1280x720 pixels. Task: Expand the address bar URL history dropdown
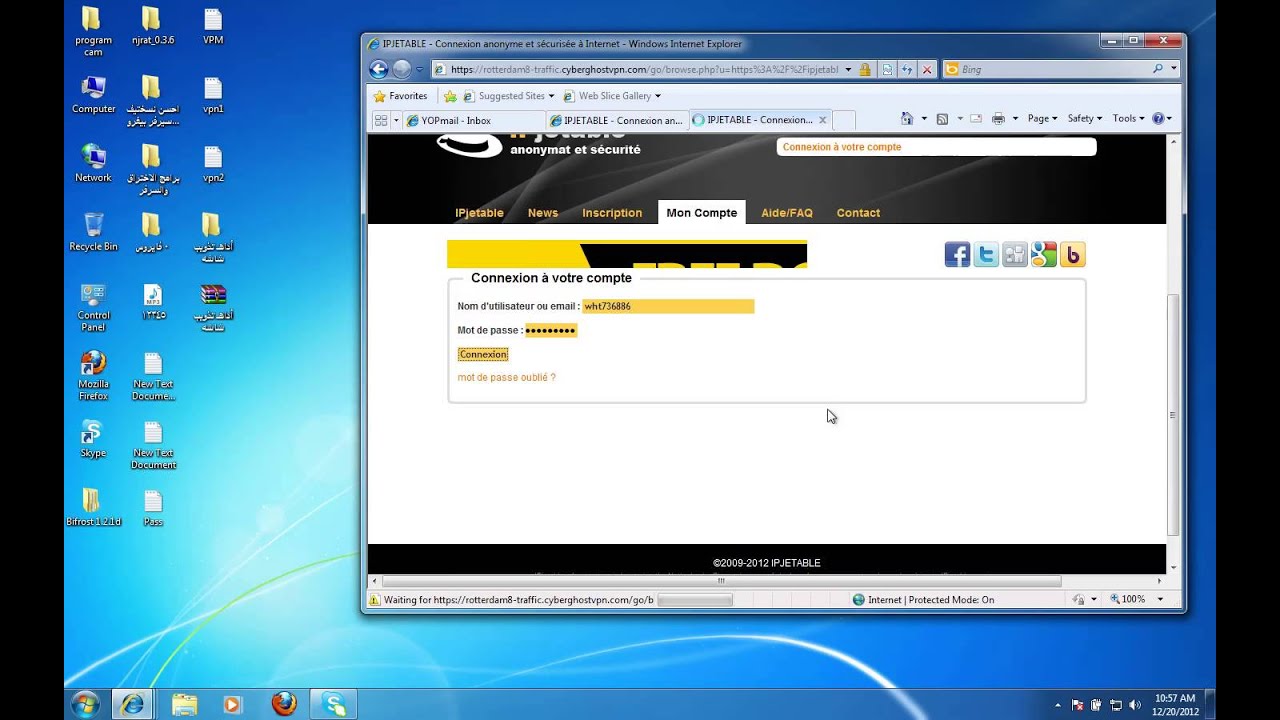(x=848, y=70)
